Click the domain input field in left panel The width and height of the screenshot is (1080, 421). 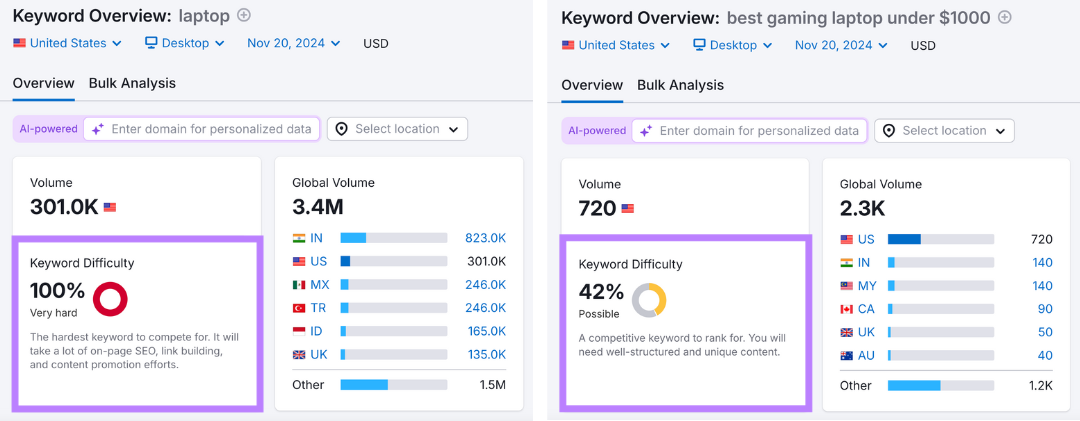click(210, 129)
